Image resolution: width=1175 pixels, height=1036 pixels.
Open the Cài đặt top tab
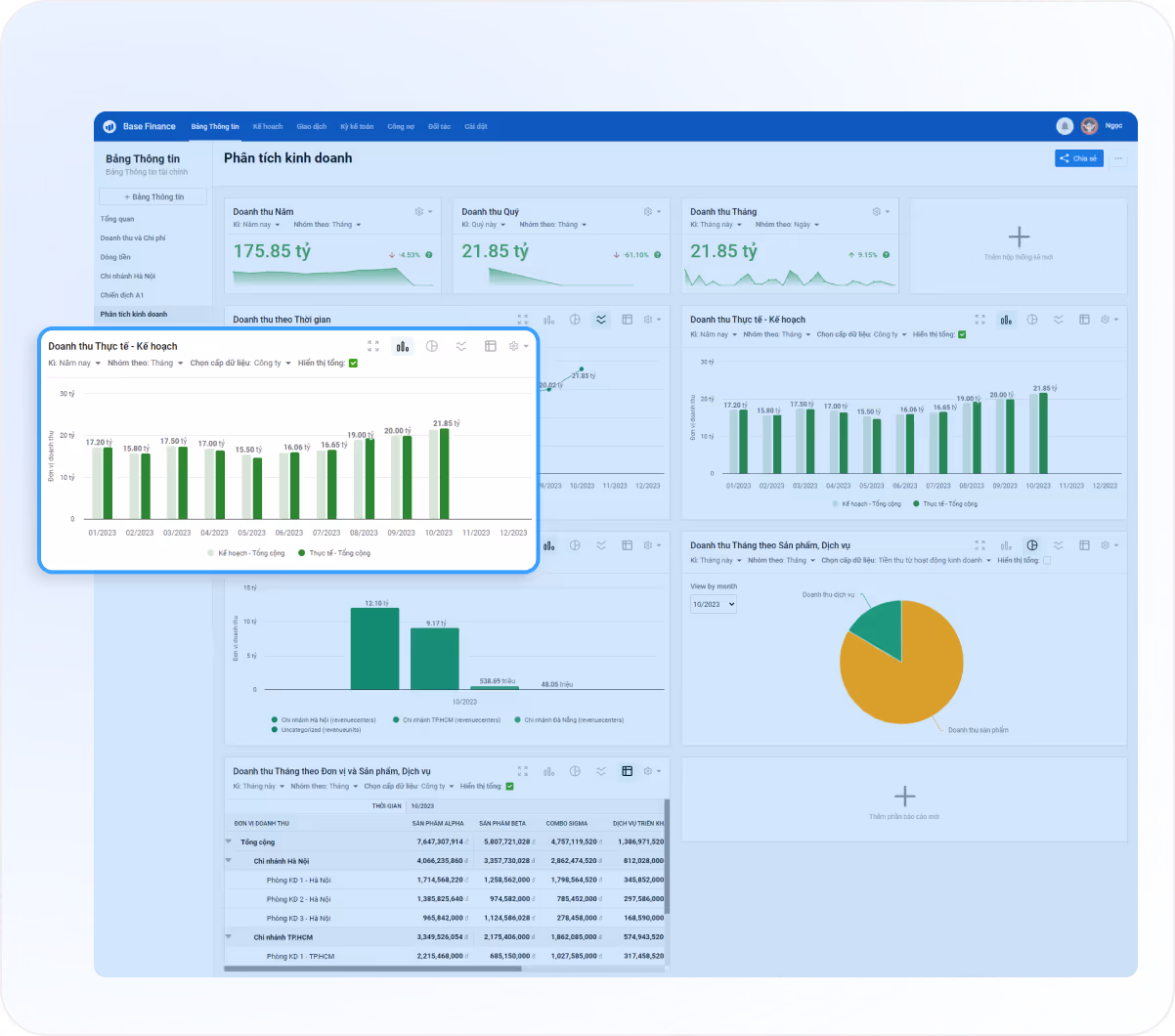(476, 126)
